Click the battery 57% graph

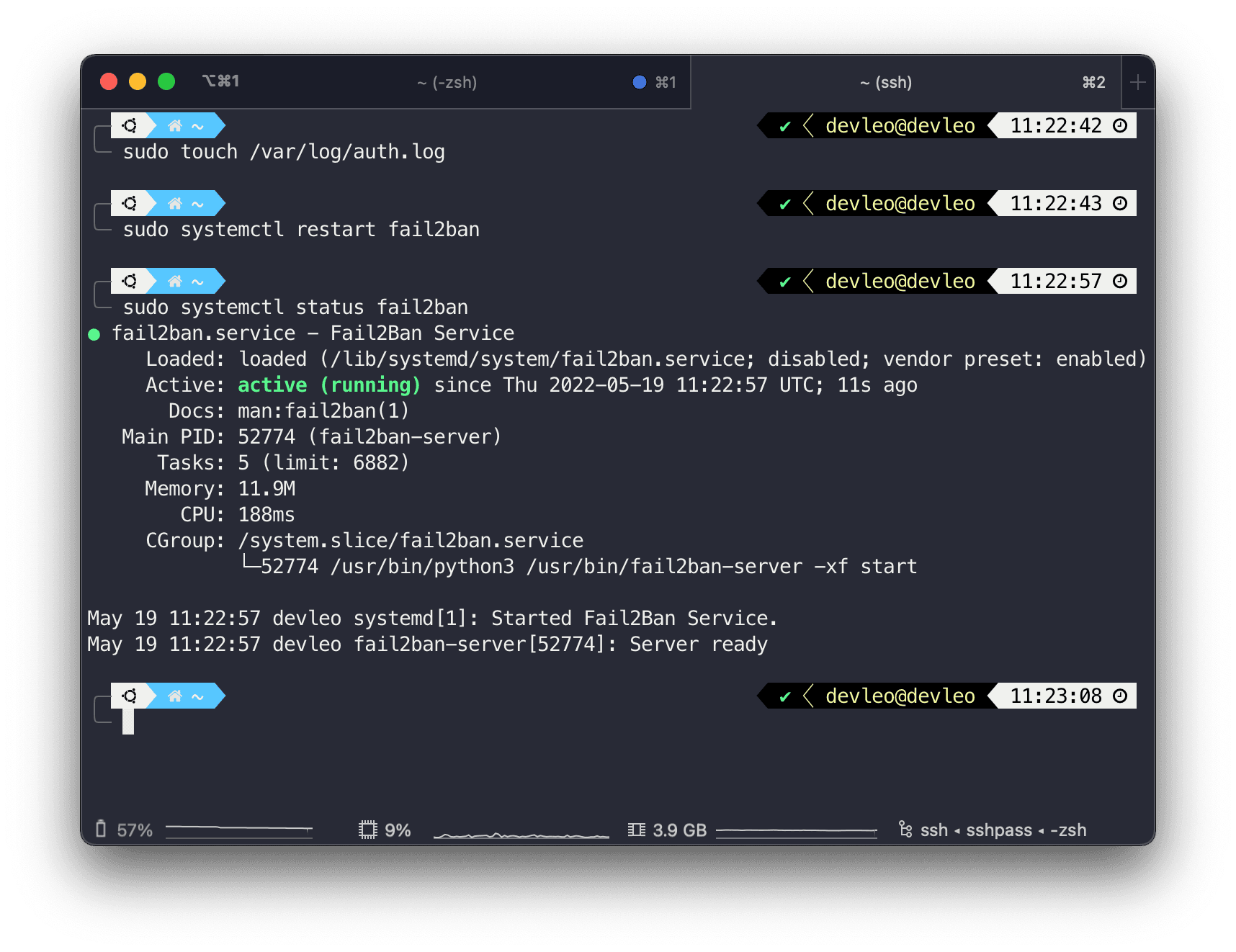239,831
